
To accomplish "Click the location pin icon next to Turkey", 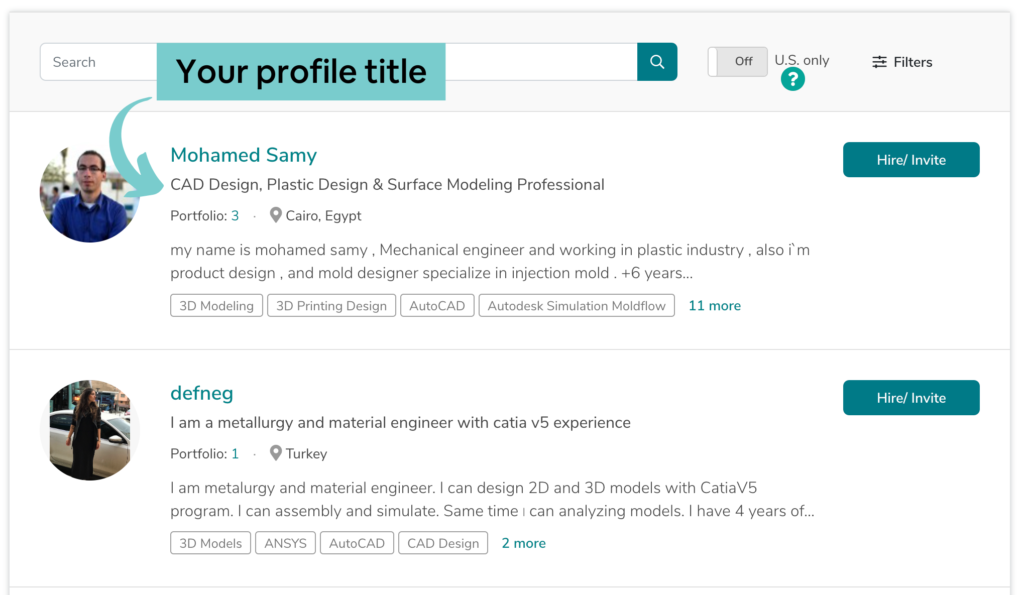I will click(276, 452).
